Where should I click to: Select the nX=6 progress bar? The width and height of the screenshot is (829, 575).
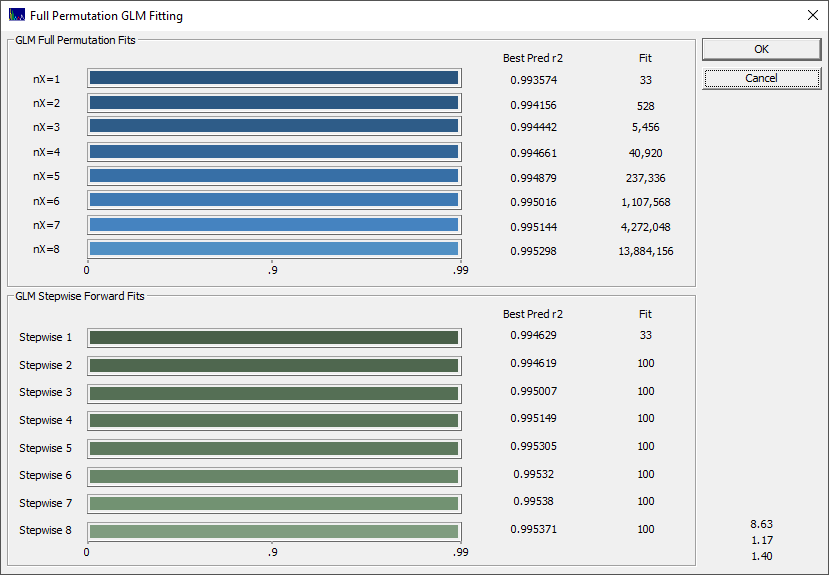pos(274,200)
